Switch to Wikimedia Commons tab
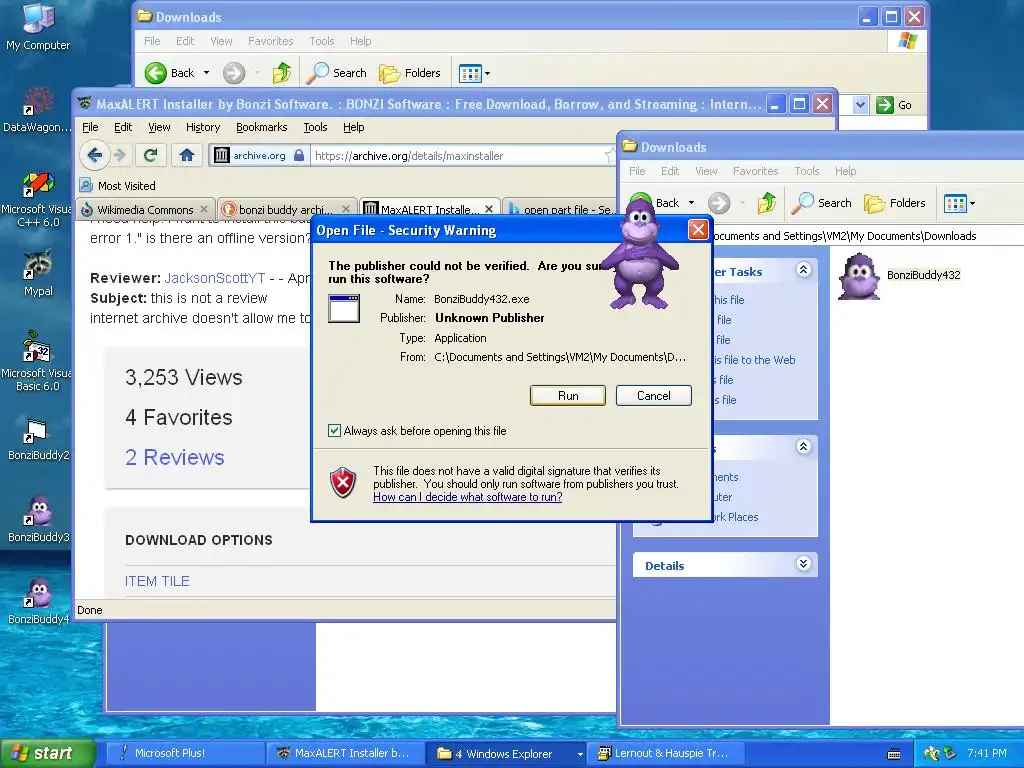1024x768 pixels. 145,210
